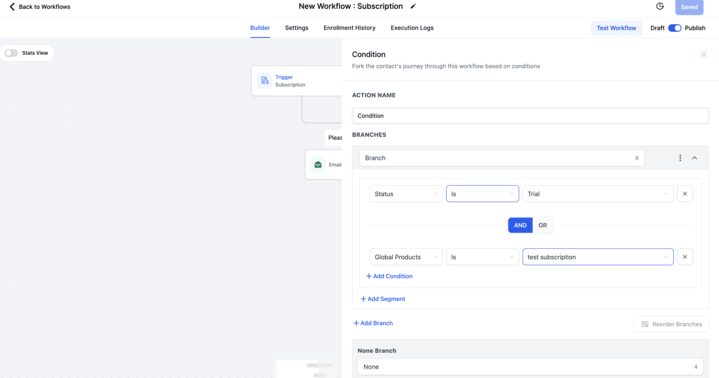719x378 pixels.
Task: Click Add Branch link
Action: 373,323
